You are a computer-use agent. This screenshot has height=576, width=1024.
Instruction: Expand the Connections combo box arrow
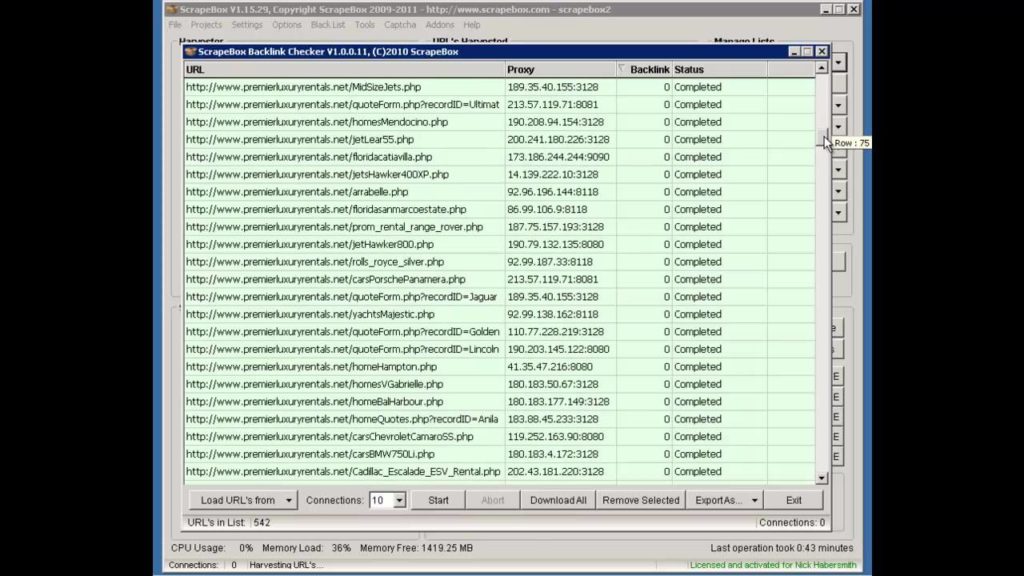tap(399, 501)
